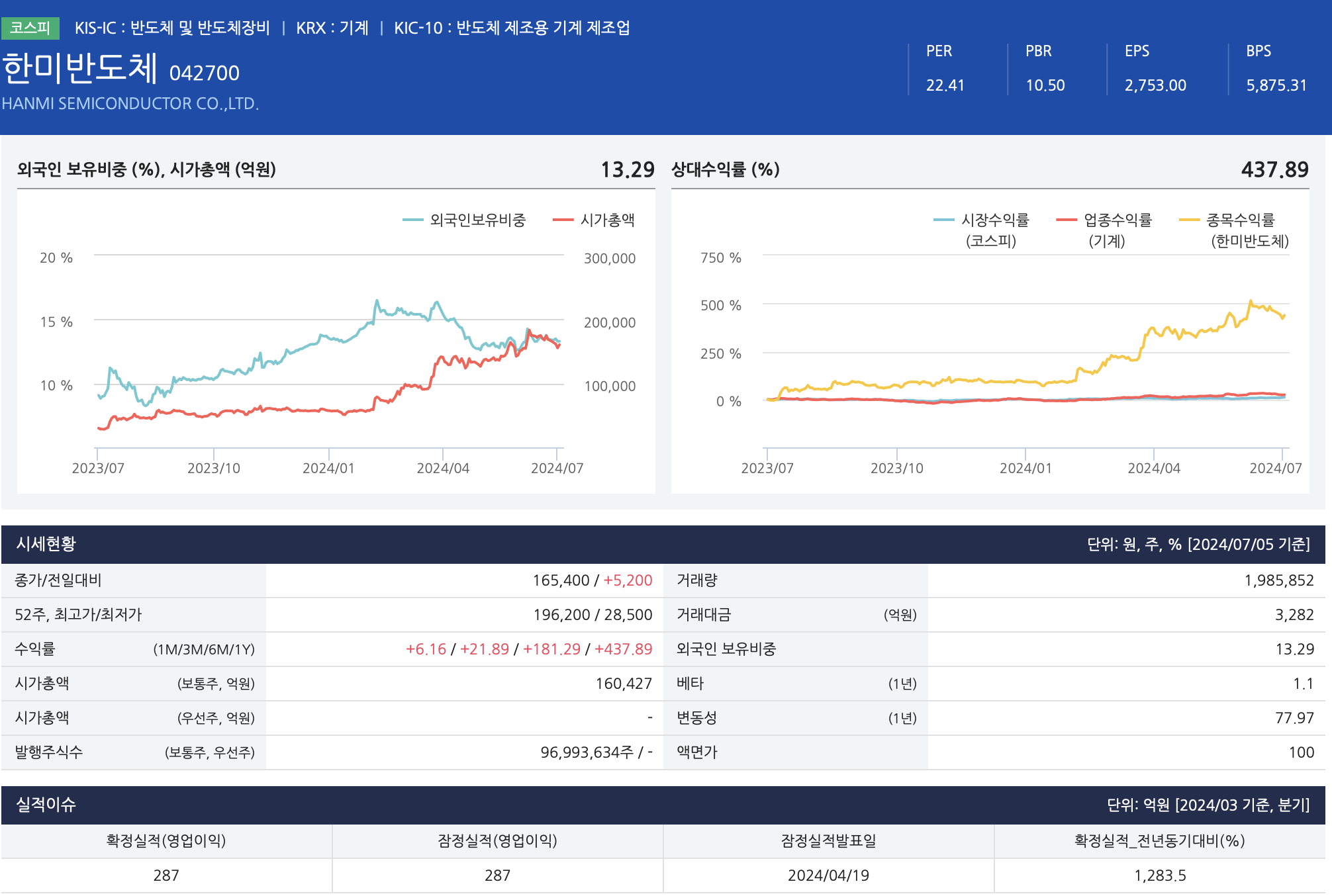Viewport: 1332px width, 896px height.
Task: Click the 업종수익률 legend red swatch
Action: [1067, 220]
